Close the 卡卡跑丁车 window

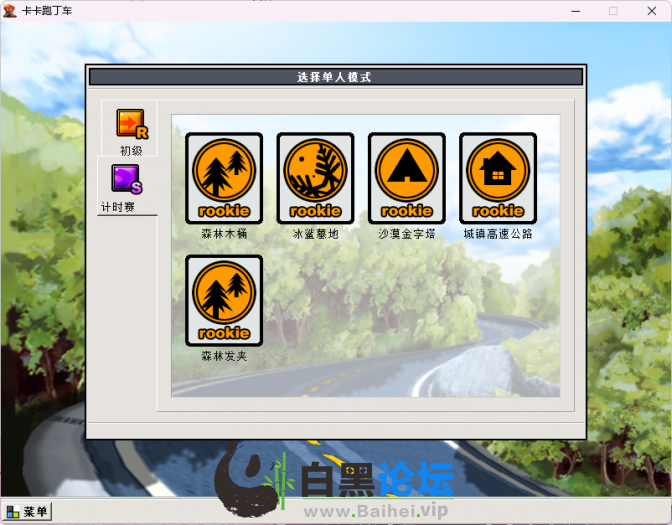pyautogui.click(x=651, y=11)
